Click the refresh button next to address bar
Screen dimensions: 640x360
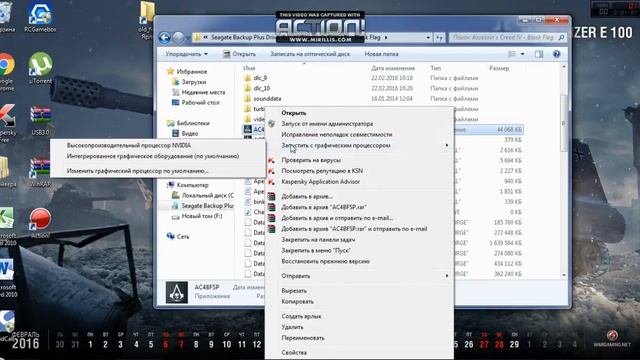click(x=439, y=38)
